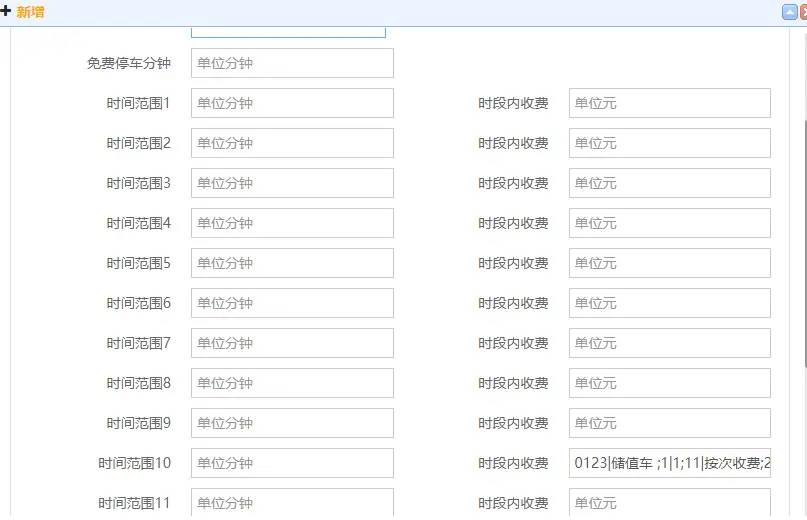Click into the 时间范围4 input field
The image size is (807, 520).
coord(292,223)
